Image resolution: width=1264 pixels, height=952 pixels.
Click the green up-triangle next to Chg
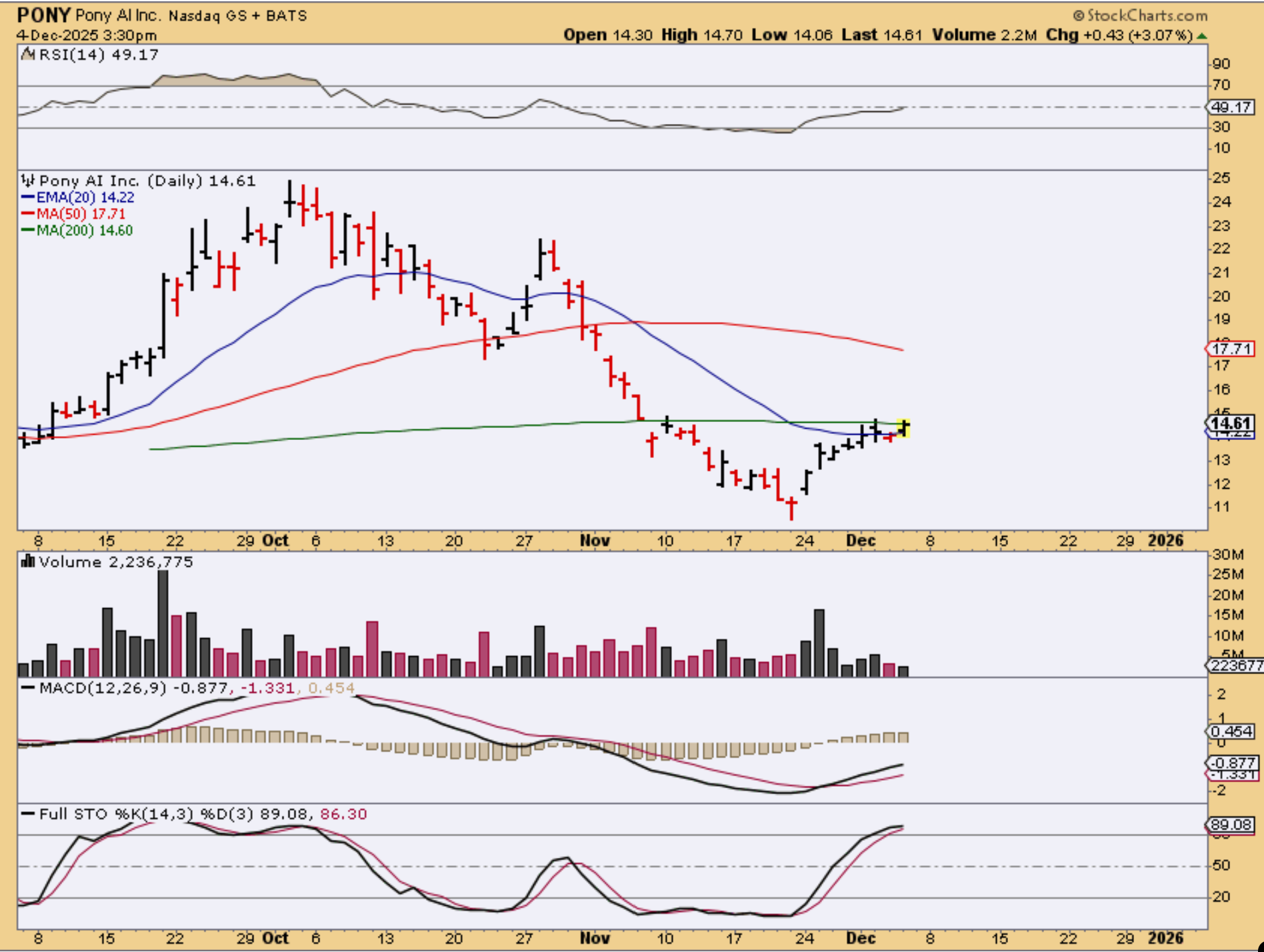[1202, 35]
